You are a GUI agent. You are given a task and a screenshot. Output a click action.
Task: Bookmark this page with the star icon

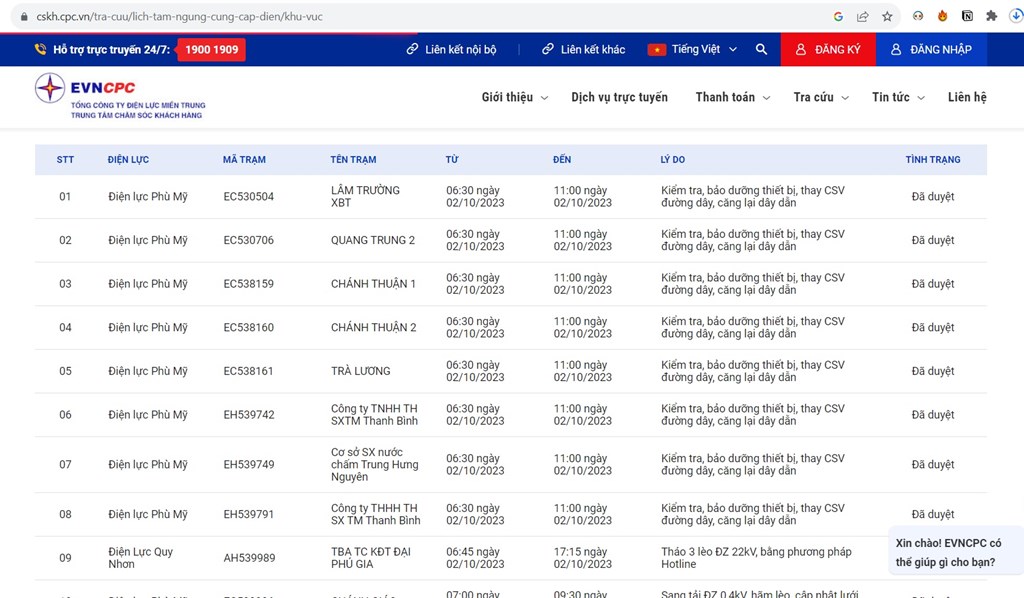tap(887, 16)
